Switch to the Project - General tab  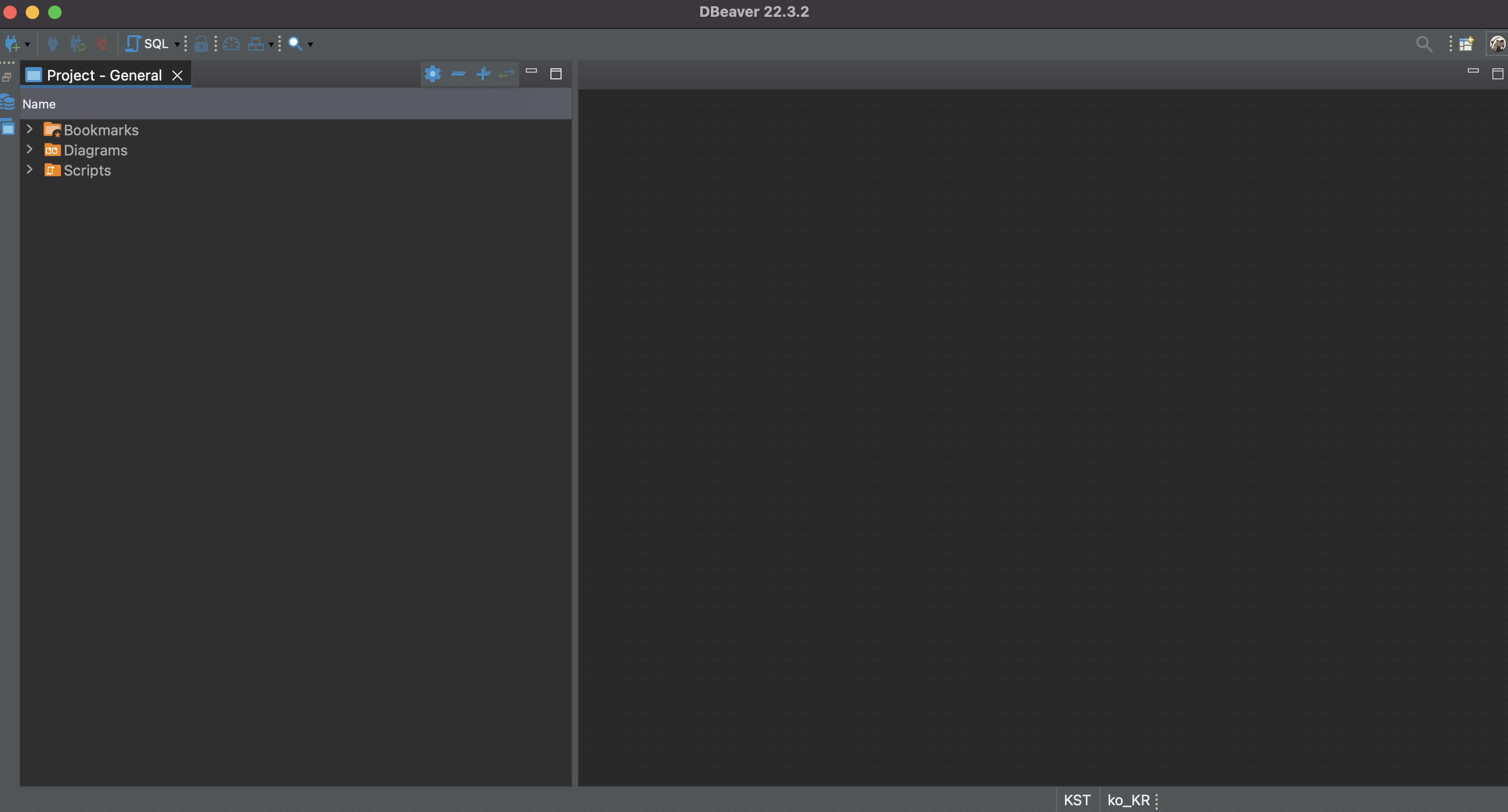click(x=104, y=75)
